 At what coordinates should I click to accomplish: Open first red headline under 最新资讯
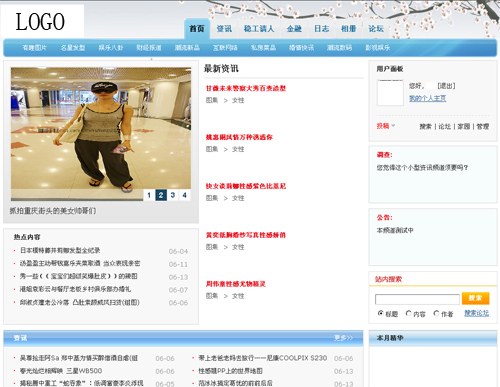(x=246, y=88)
